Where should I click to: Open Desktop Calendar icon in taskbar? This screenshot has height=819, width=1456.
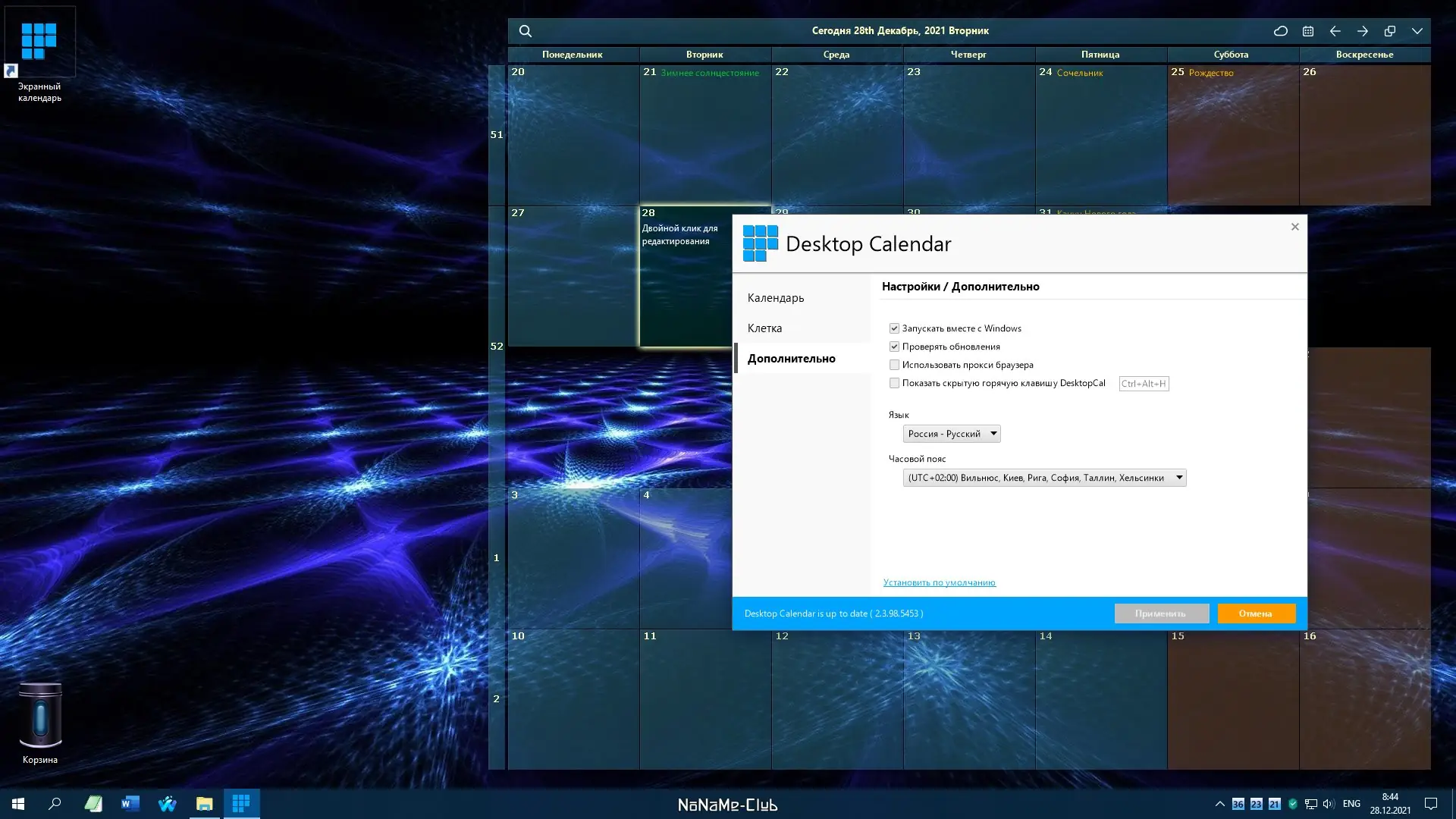tap(241, 803)
